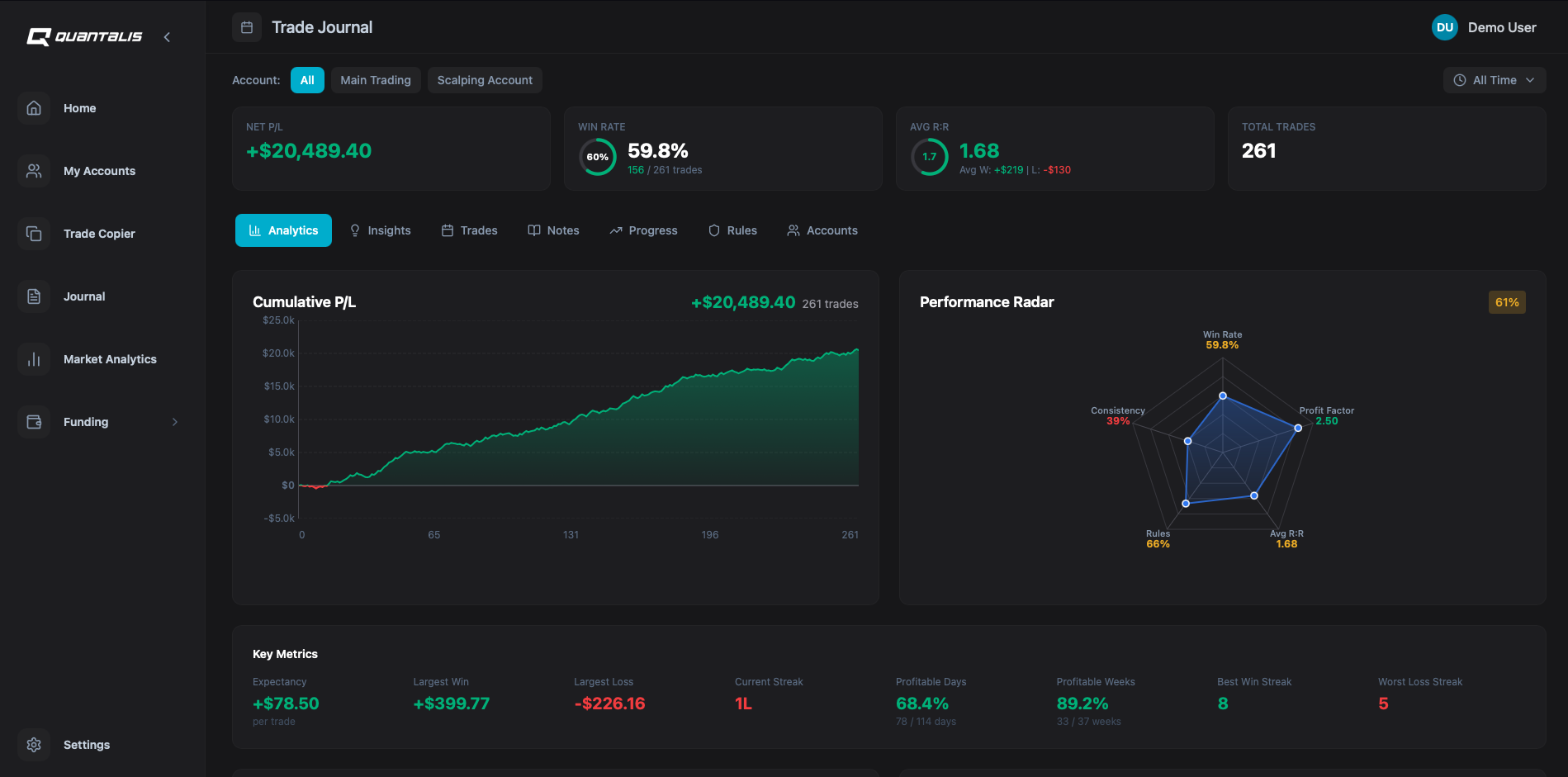
Task: Open the Settings gear icon
Action: click(x=34, y=745)
